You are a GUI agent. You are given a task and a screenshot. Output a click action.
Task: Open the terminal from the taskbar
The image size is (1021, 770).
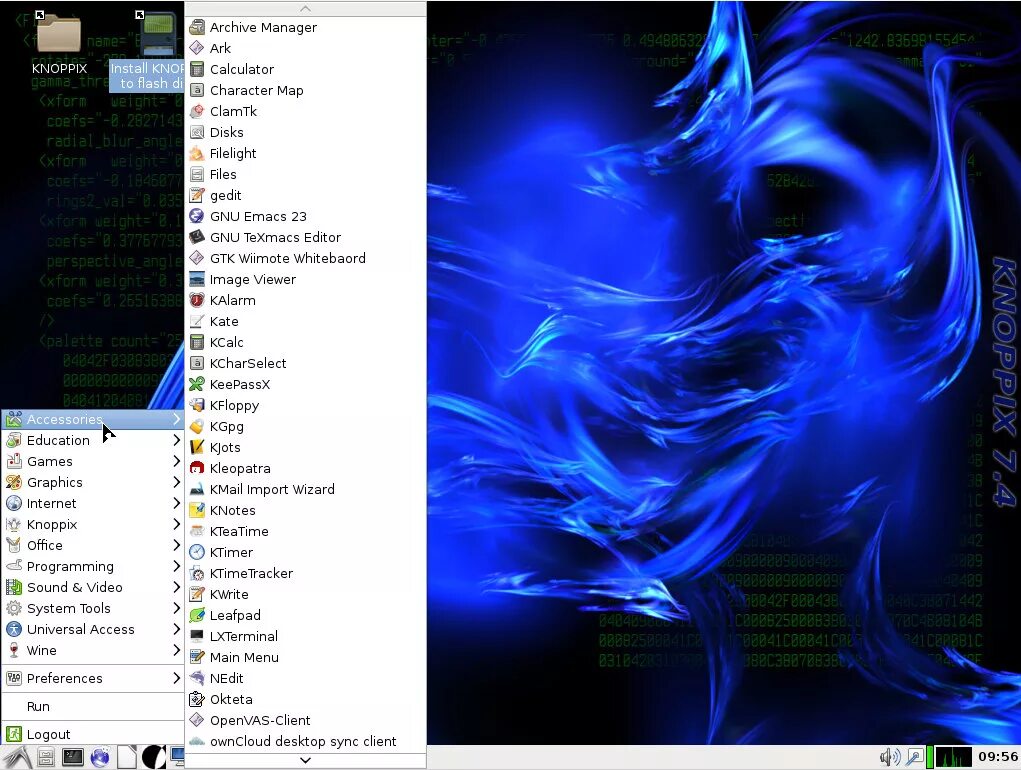click(72, 758)
